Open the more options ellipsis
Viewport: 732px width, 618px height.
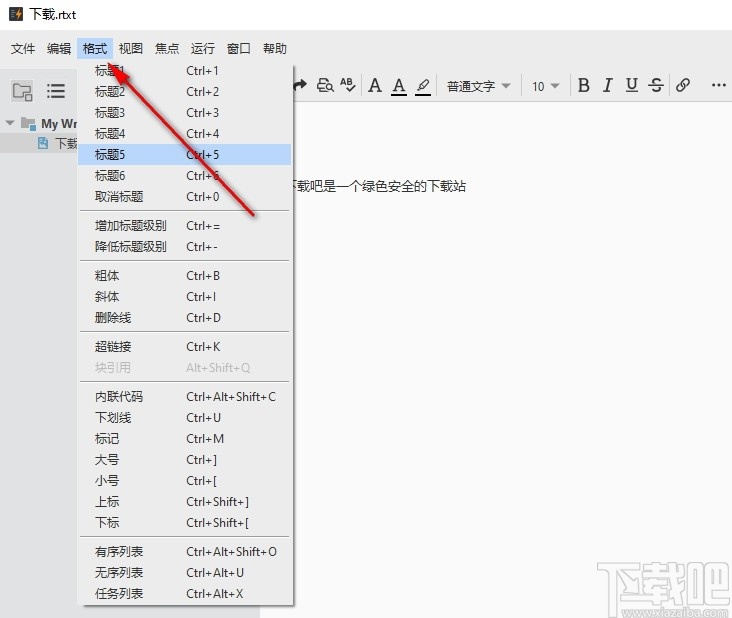718,85
